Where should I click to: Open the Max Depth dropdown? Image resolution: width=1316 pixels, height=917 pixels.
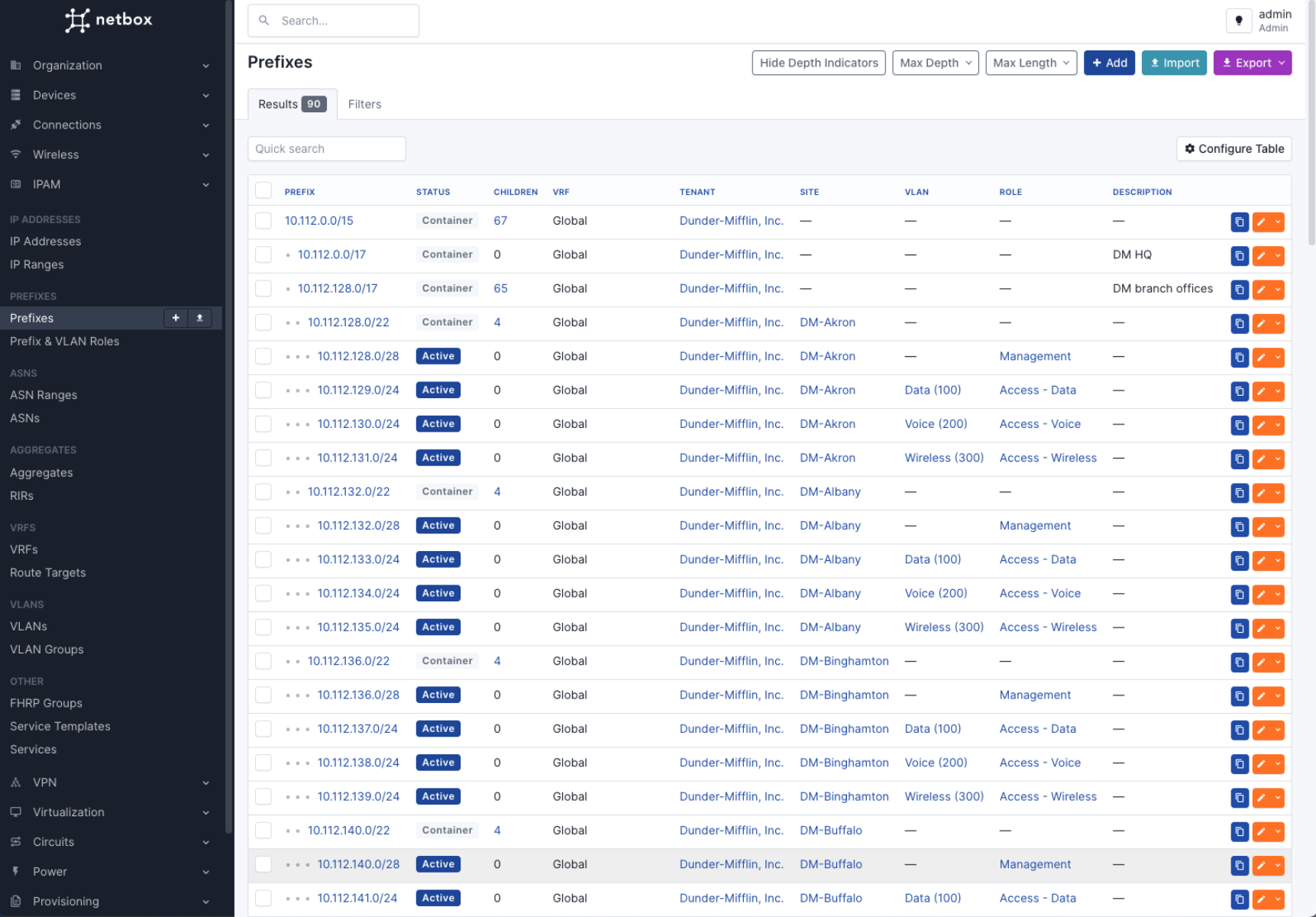tap(935, 63)
